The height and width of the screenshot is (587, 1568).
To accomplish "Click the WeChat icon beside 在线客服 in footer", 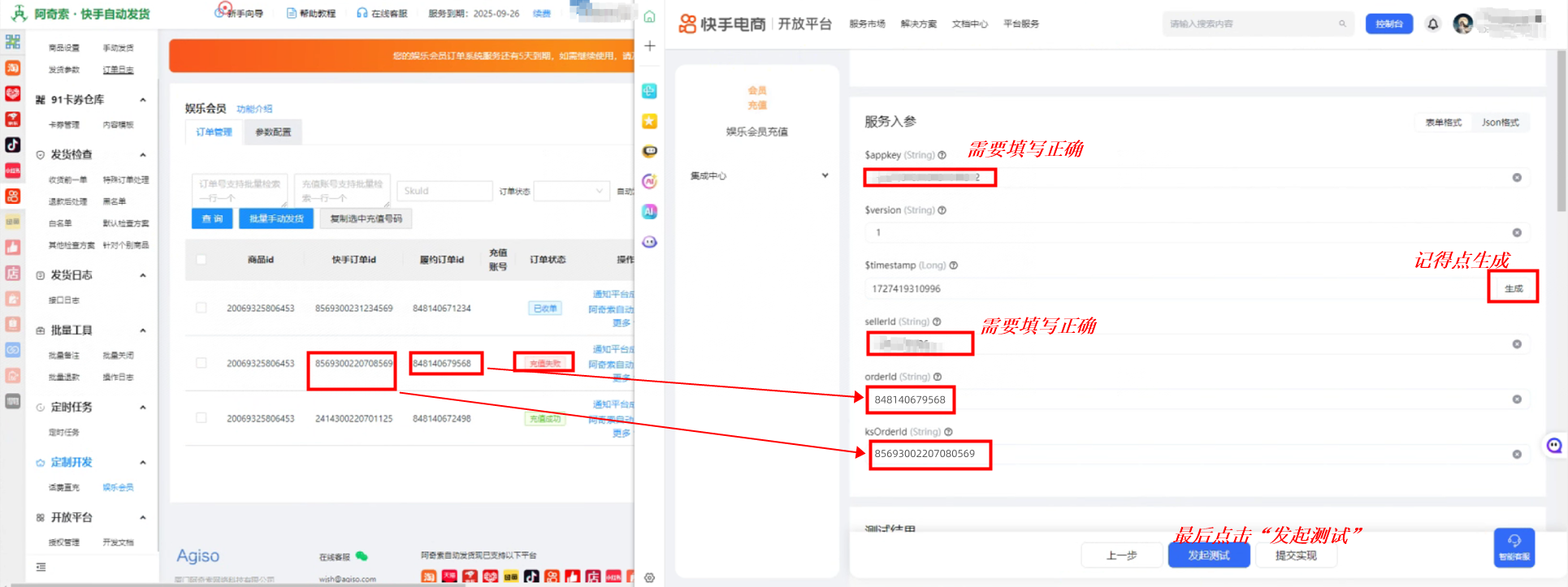I will point(362,556).
